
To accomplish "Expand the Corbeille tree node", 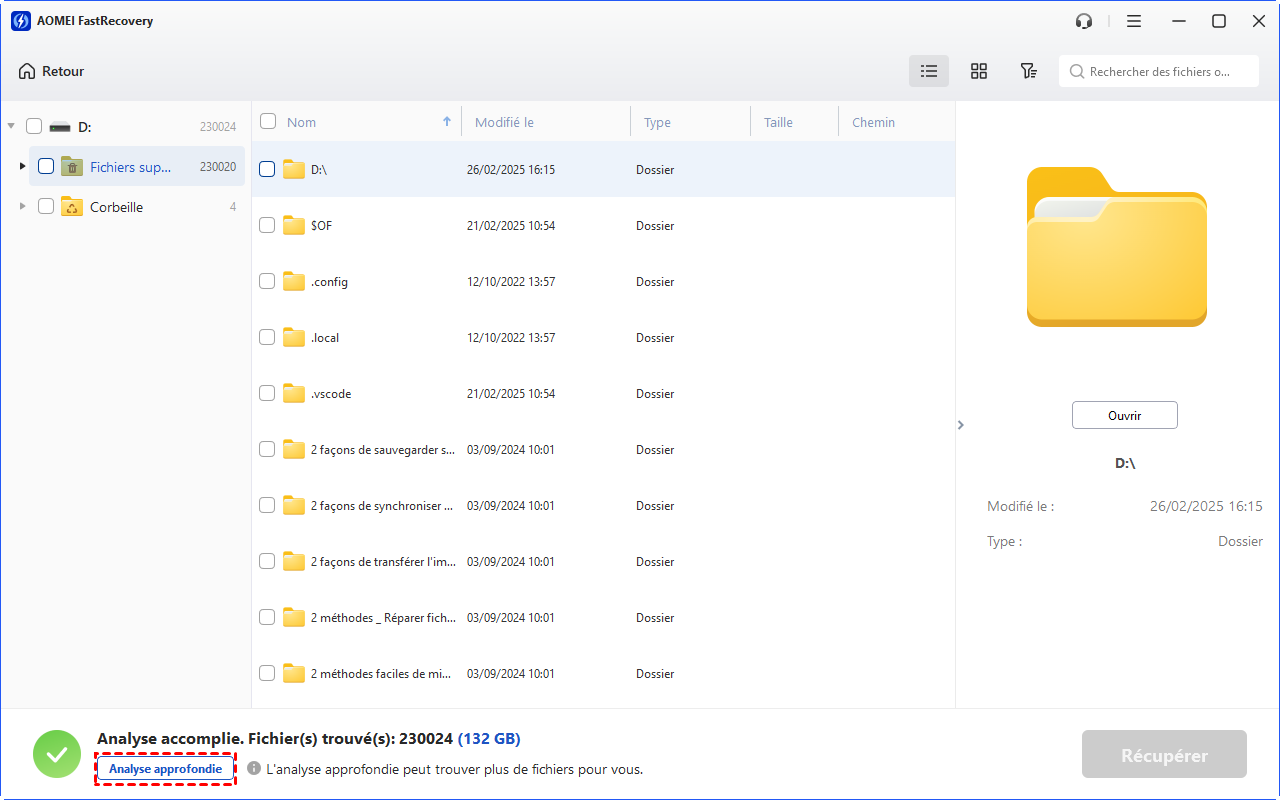I will (23, 207).
